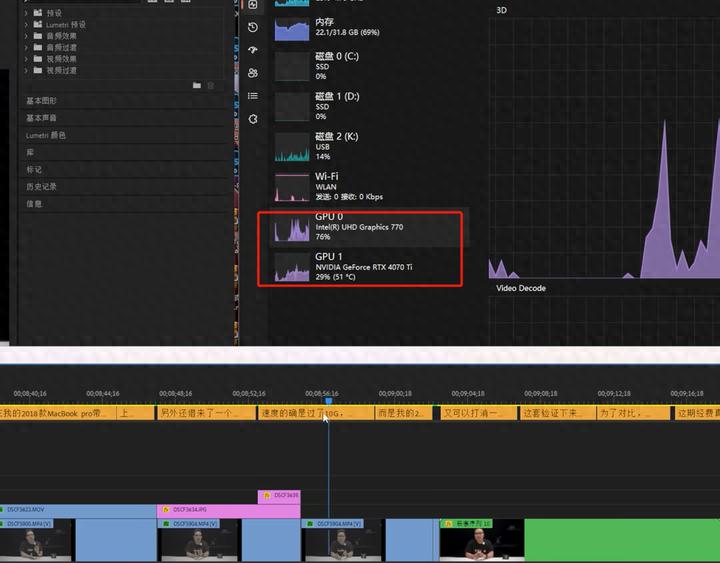Open the 历史记录 panel
This screenshot has width=720, height=563.
point(42,187)
